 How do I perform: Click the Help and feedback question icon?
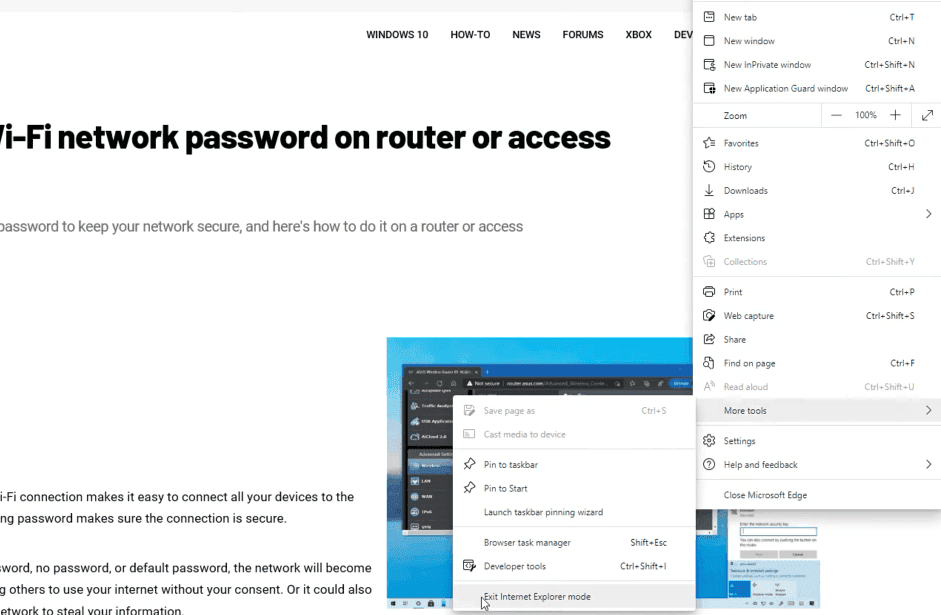point(709,464)
